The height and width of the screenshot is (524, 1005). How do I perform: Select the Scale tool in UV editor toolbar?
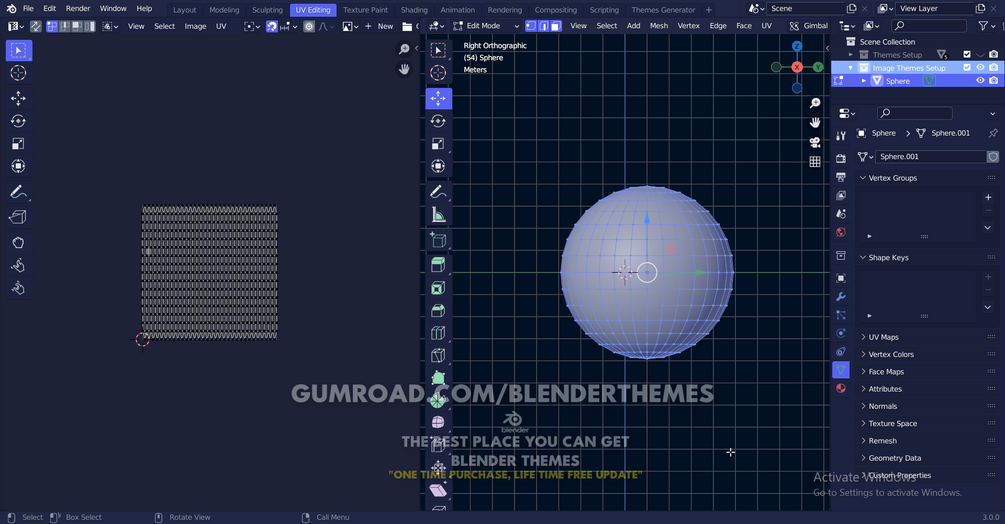18,143
